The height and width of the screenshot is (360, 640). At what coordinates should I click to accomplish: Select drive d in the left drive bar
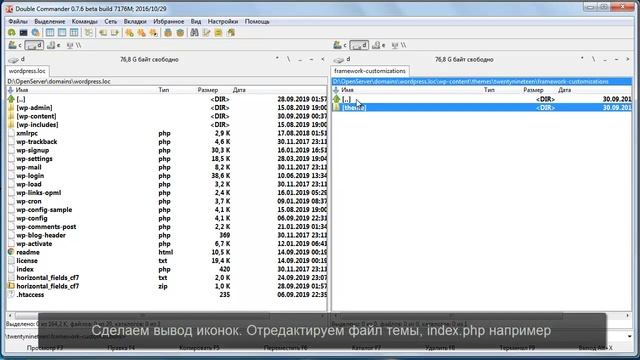pos(34,45)
